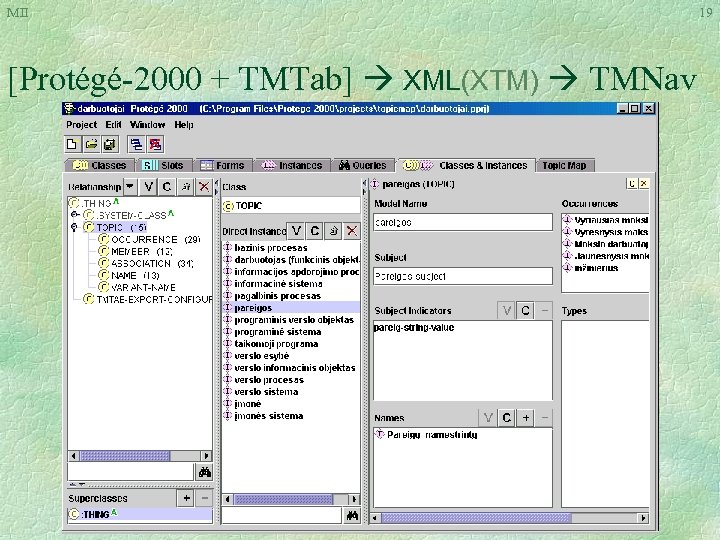
Task: Click binoculars search icon under instance list
Action: [x=352, y=516]
